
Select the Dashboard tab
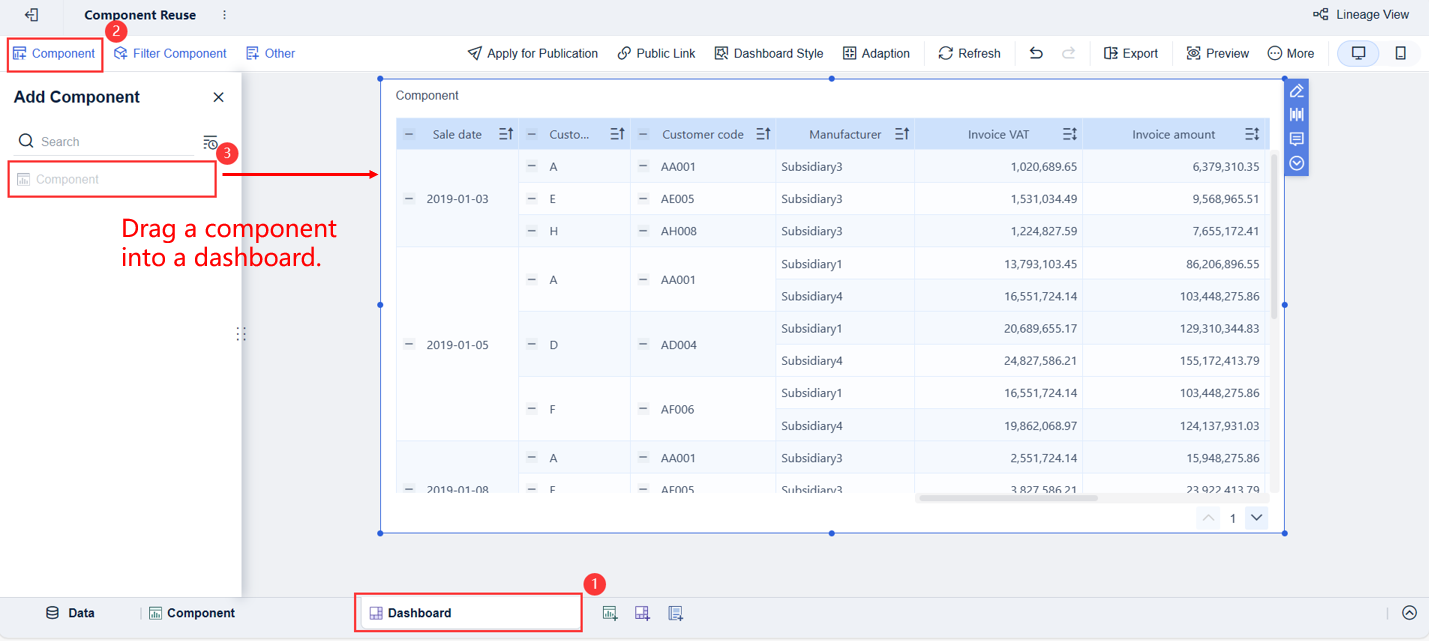point(468,613)
